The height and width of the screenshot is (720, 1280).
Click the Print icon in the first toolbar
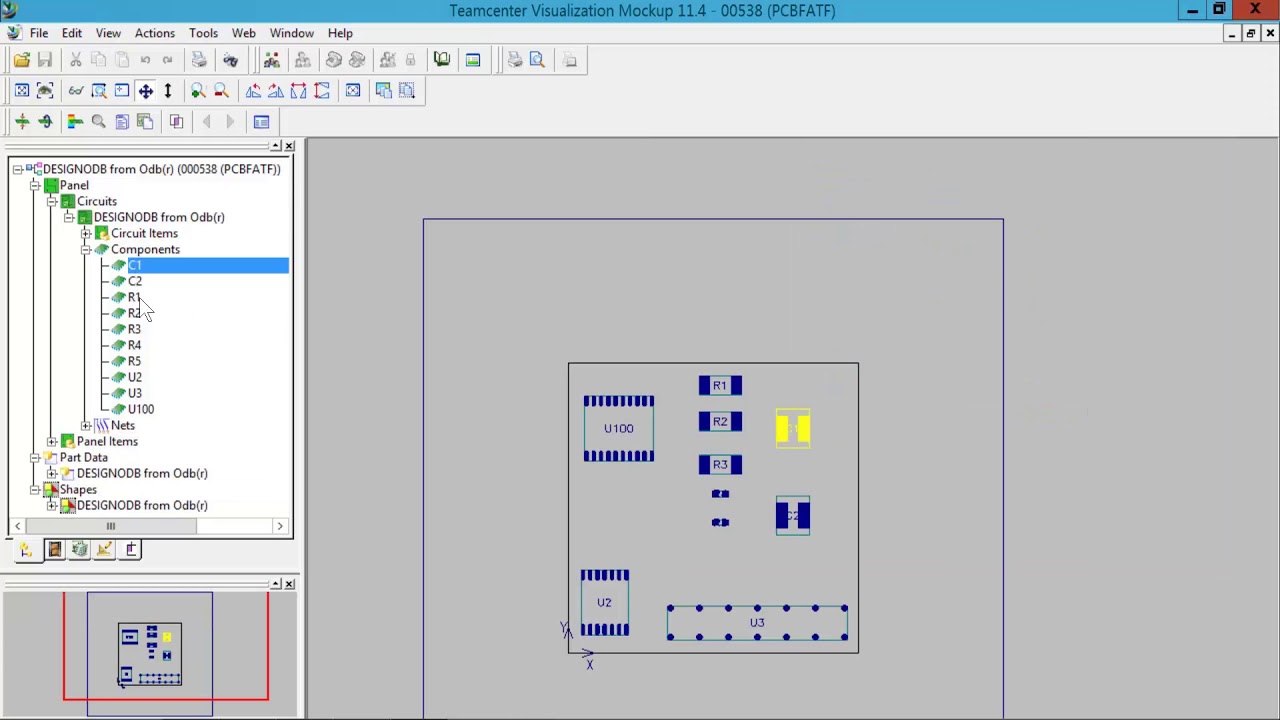pyautogui.click(x=199, y=60)
